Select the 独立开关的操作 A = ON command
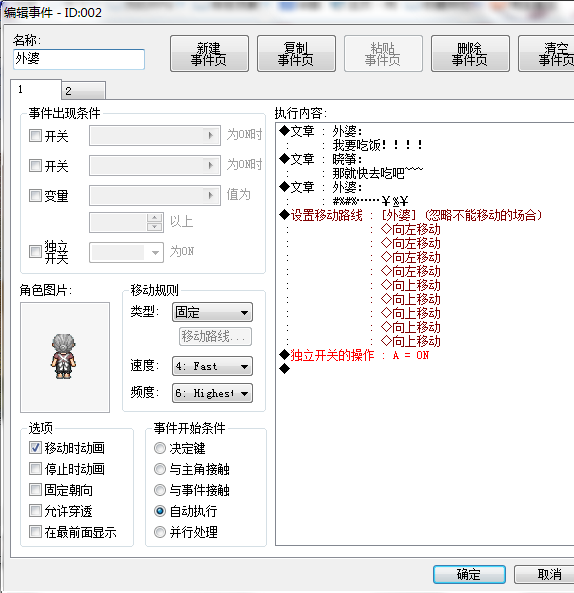This screenshot has height=593, width=574. click(x=359, y=355)
